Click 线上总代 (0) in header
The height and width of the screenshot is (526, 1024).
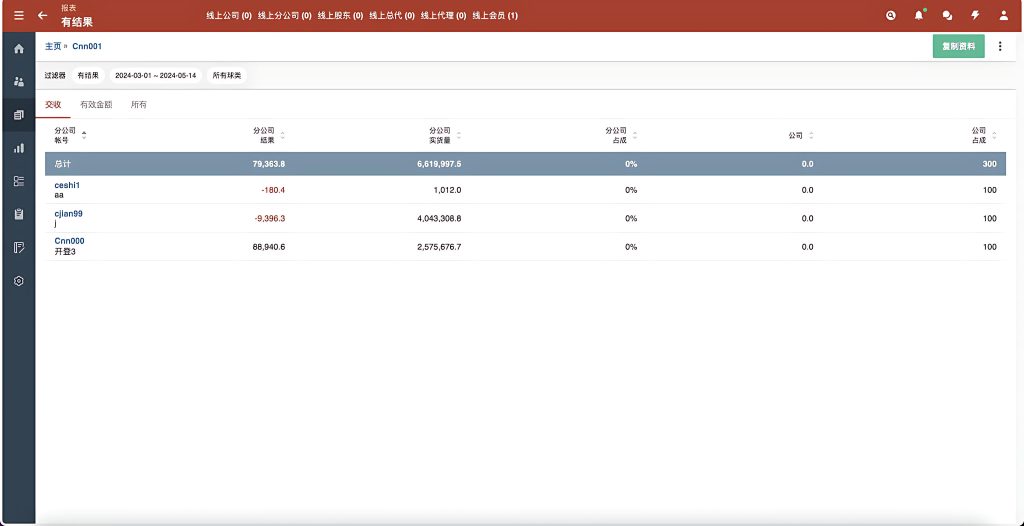point(392,15)
